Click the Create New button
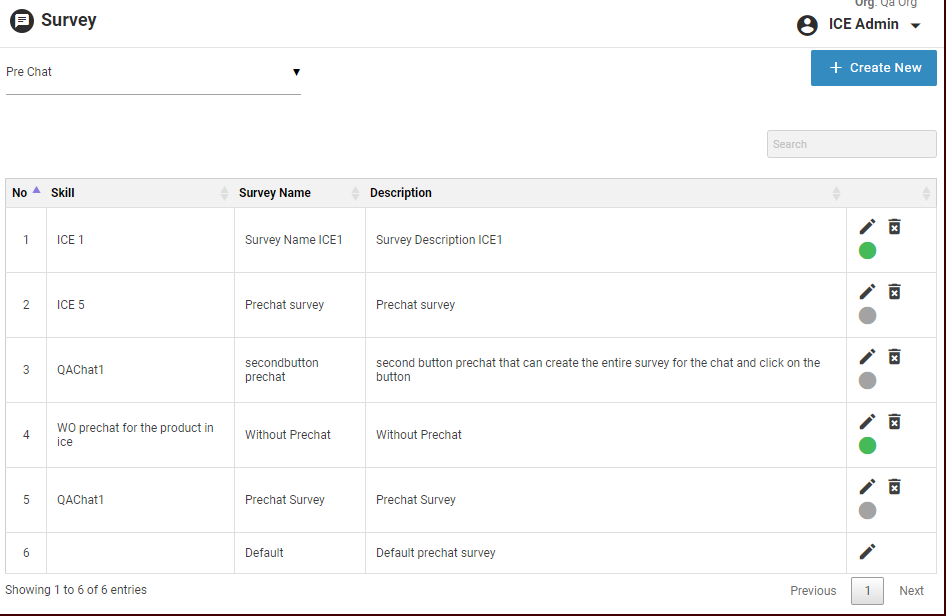This screenshot has width=946, height=616. 873,68
